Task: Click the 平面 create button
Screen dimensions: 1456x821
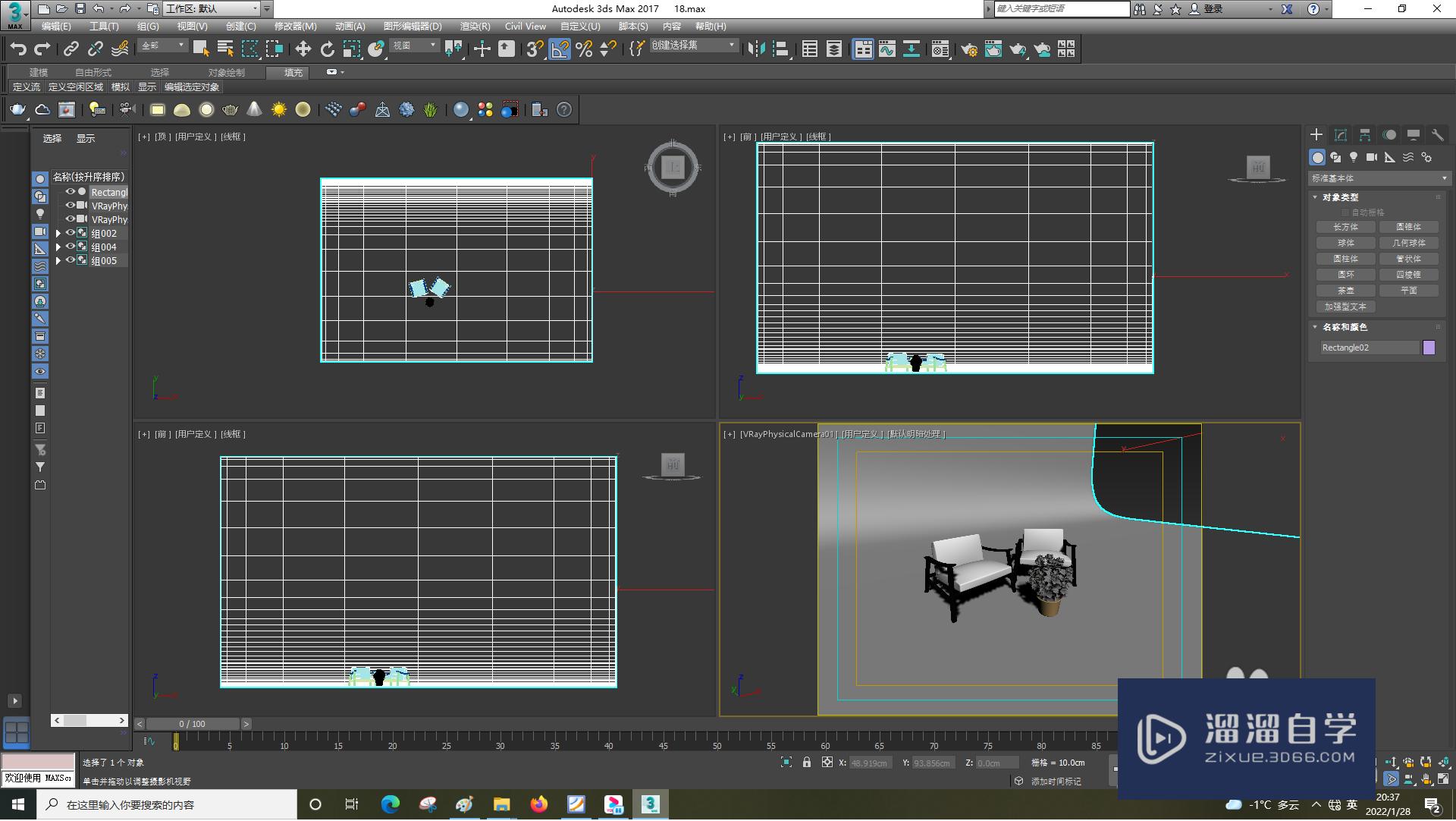Action: point(1408,291)
